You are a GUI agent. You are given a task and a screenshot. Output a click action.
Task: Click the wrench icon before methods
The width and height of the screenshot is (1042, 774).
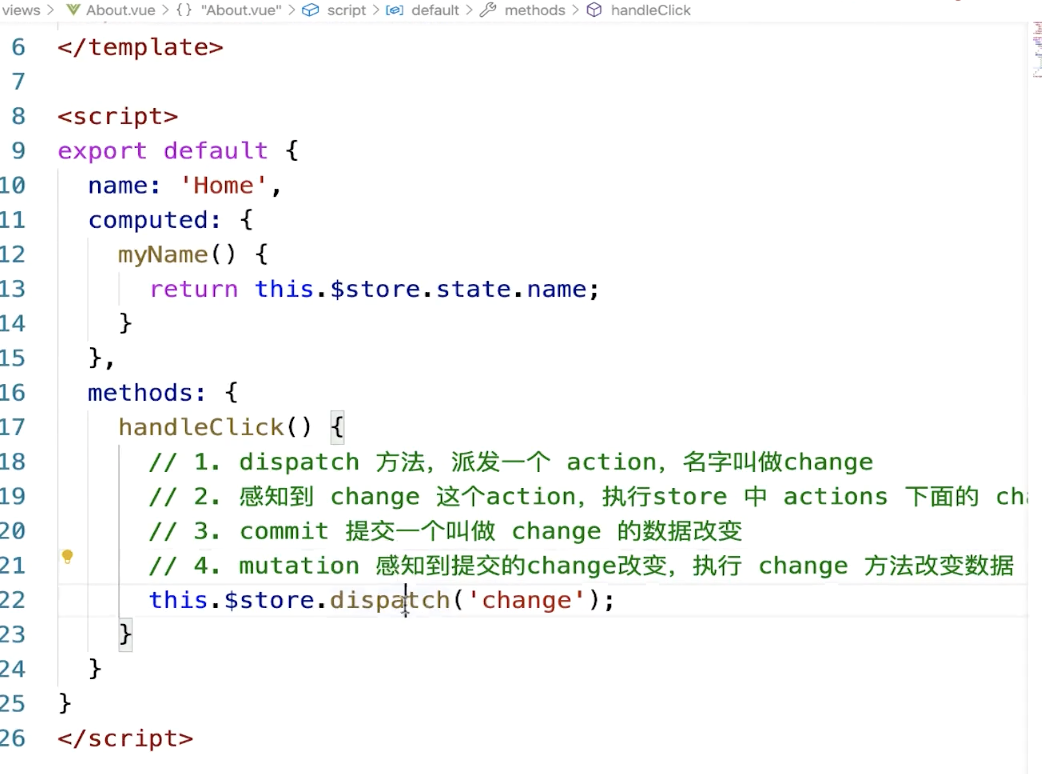coord(488,10)
